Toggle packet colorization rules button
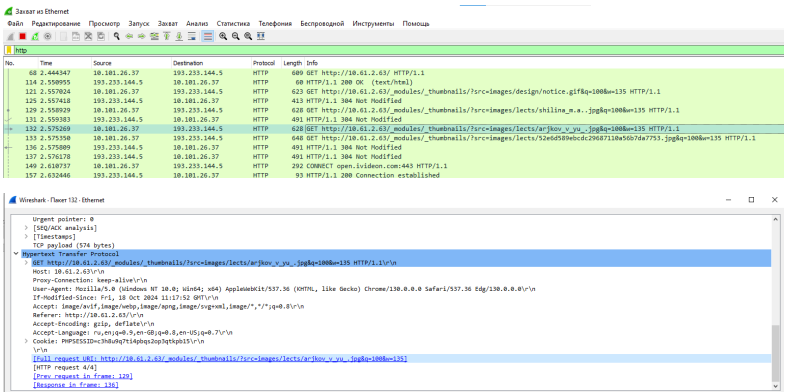Viewport: 785px width, 392px height. click(x=207, y=37)
